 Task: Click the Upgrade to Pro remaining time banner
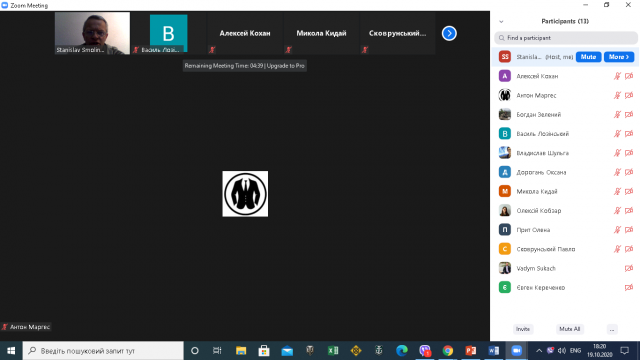pyautogui.click(x=244, y=66)
